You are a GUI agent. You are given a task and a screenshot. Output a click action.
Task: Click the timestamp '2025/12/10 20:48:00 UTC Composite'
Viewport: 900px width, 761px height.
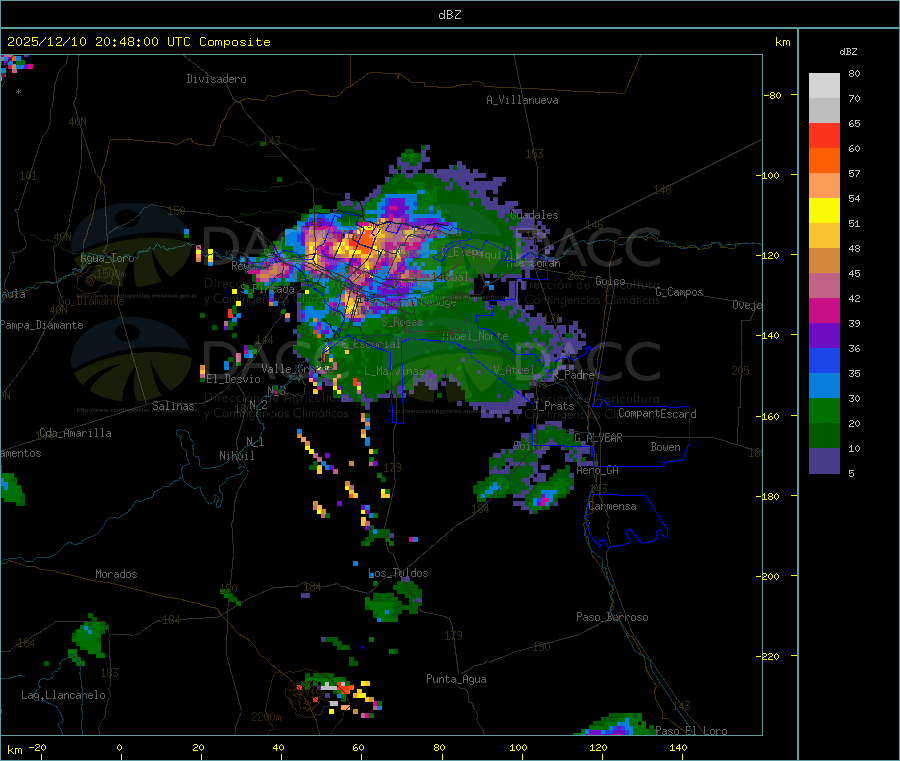point(139,42)
